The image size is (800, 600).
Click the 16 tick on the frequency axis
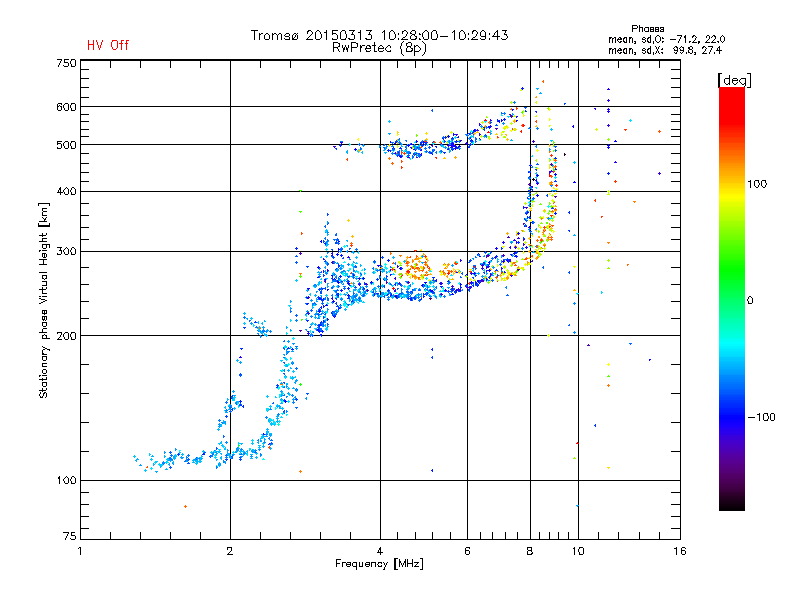click(x=680, y=551)
